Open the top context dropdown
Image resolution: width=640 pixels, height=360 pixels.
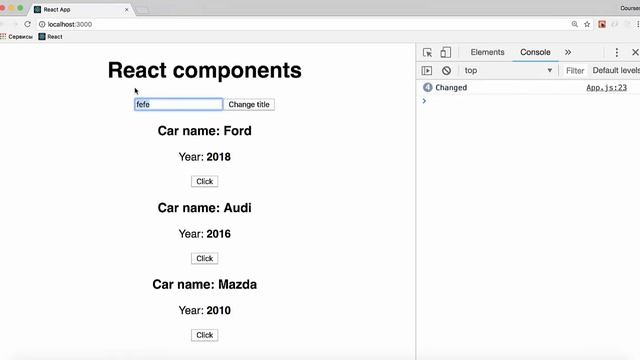(508, 71)
